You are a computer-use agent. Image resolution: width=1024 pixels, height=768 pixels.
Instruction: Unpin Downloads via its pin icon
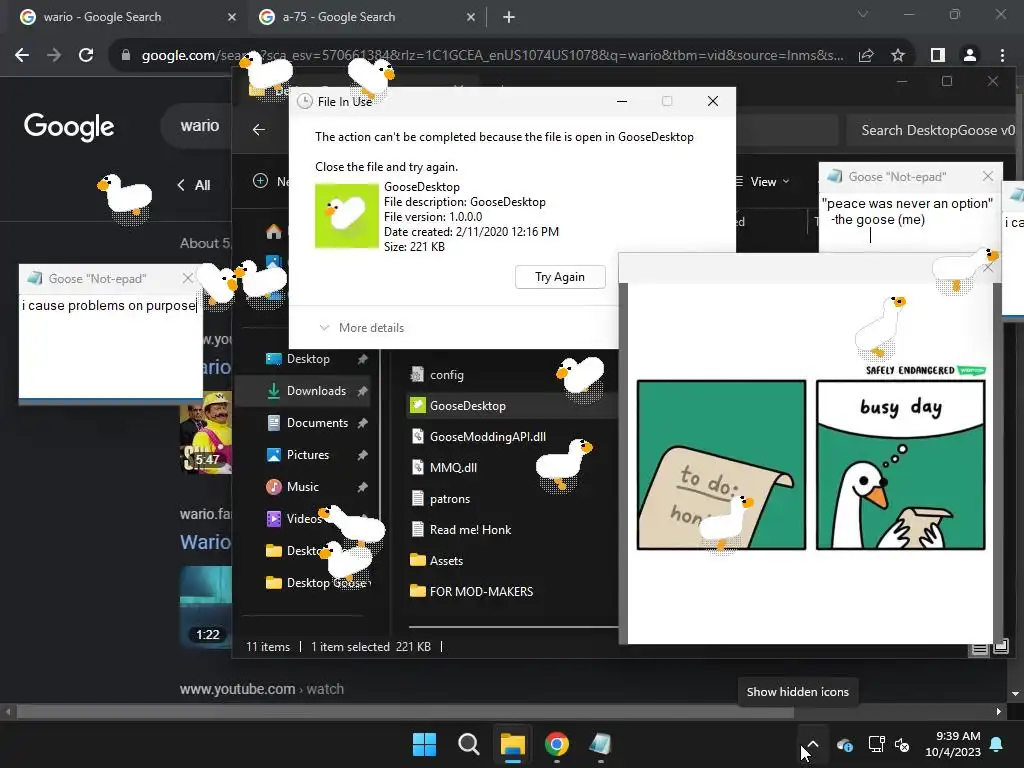[x=362, y=391]
